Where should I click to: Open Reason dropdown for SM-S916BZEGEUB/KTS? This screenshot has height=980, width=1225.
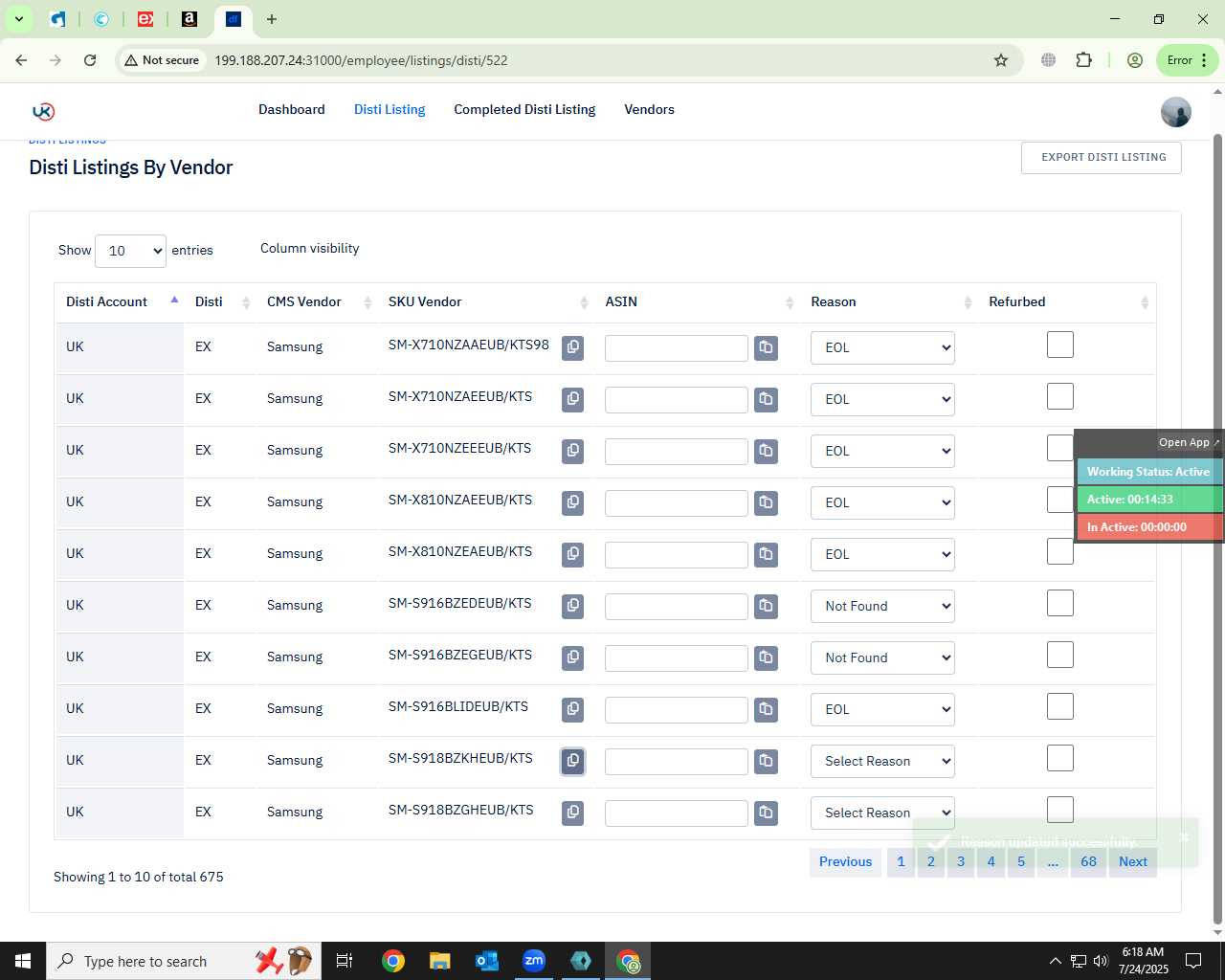(882, 657)
